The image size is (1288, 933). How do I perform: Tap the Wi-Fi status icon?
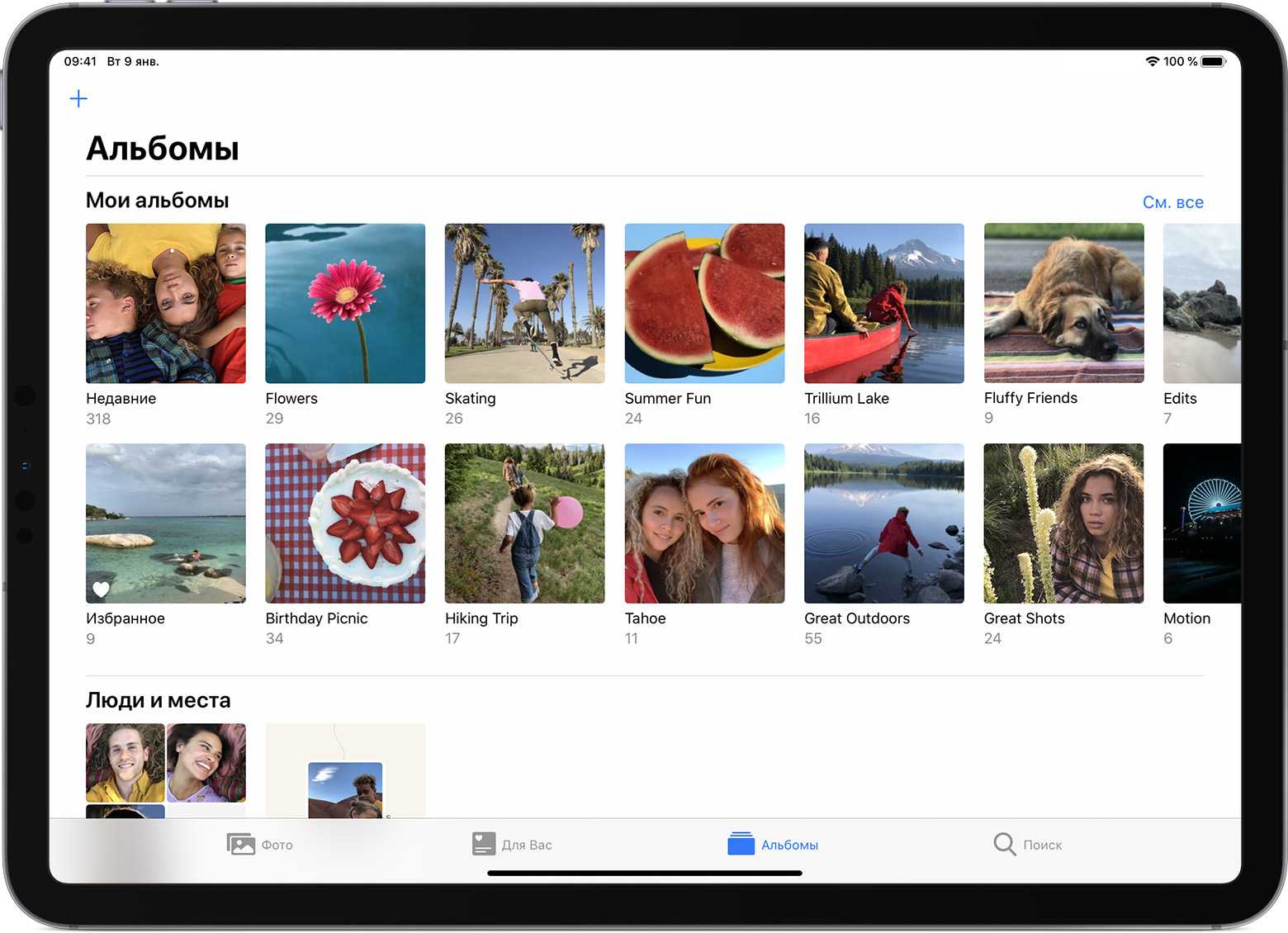pyautogui.click(x=1152, y=62)
